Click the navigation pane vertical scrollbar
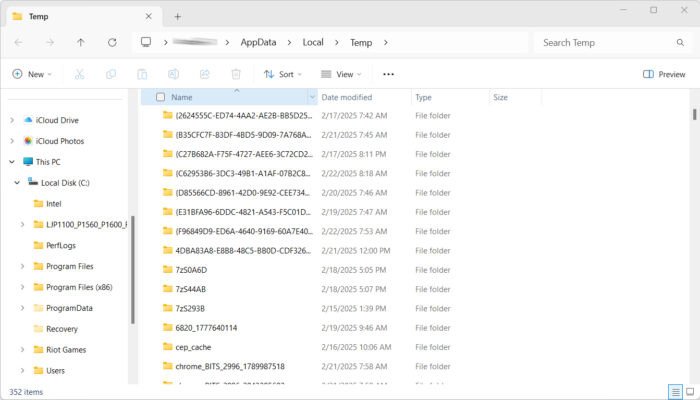 tap(133, 270)
